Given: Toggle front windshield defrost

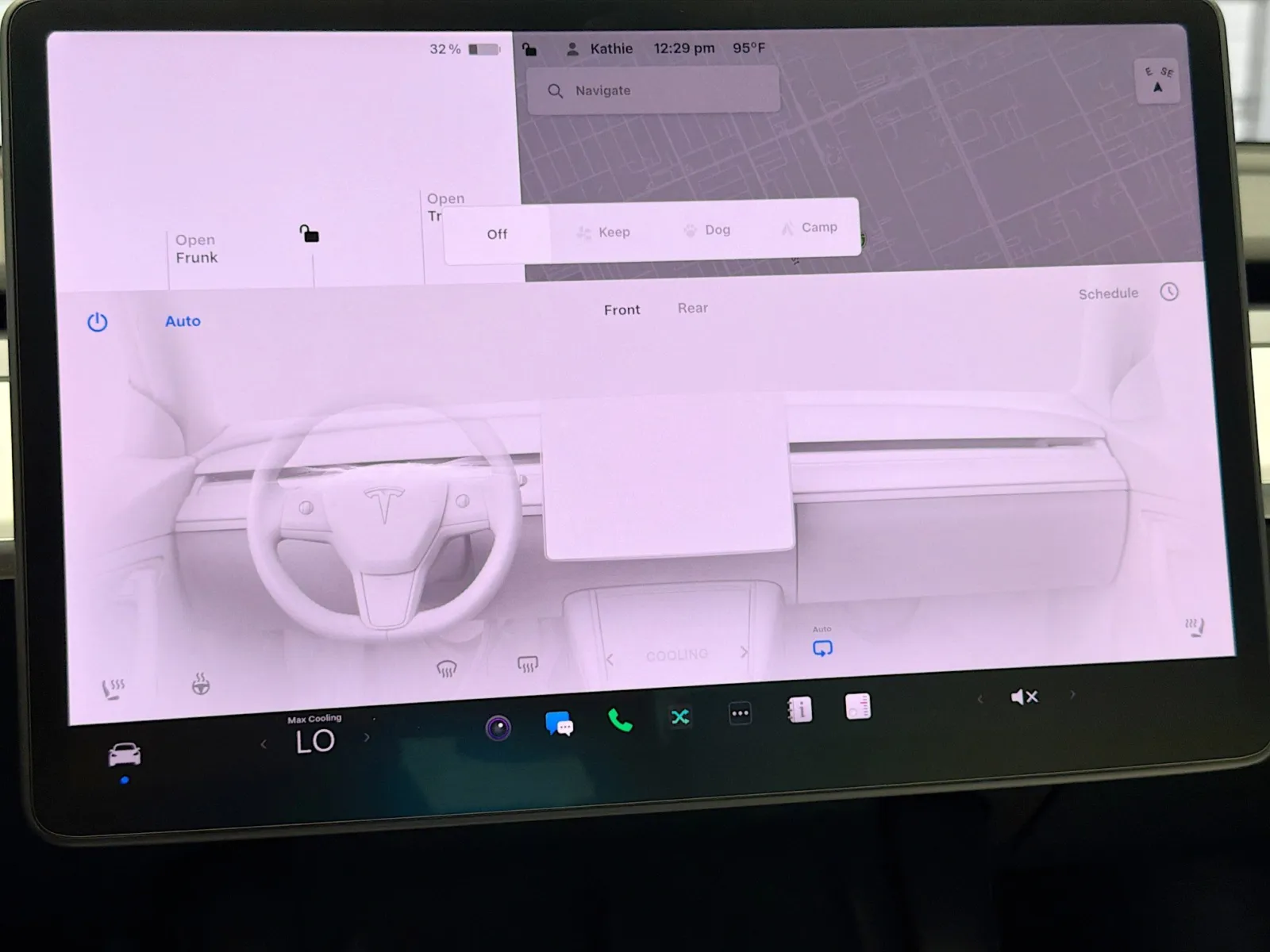Looking at the screenshot, I should coord(447,670).
